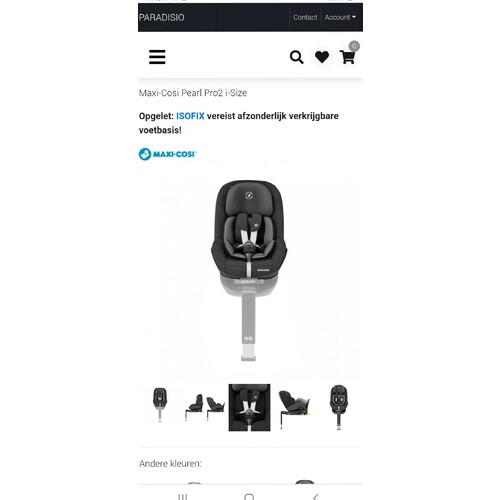
Task: Select first thumbnail of seat with base
Action: pos(160,405)
